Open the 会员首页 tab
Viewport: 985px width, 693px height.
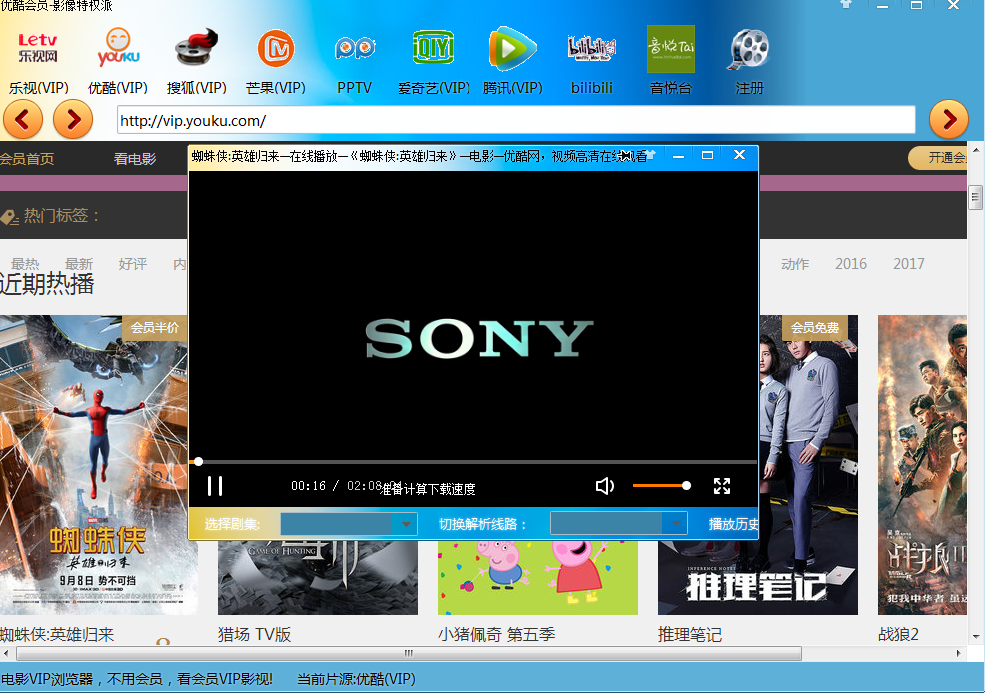pos(27,158)
